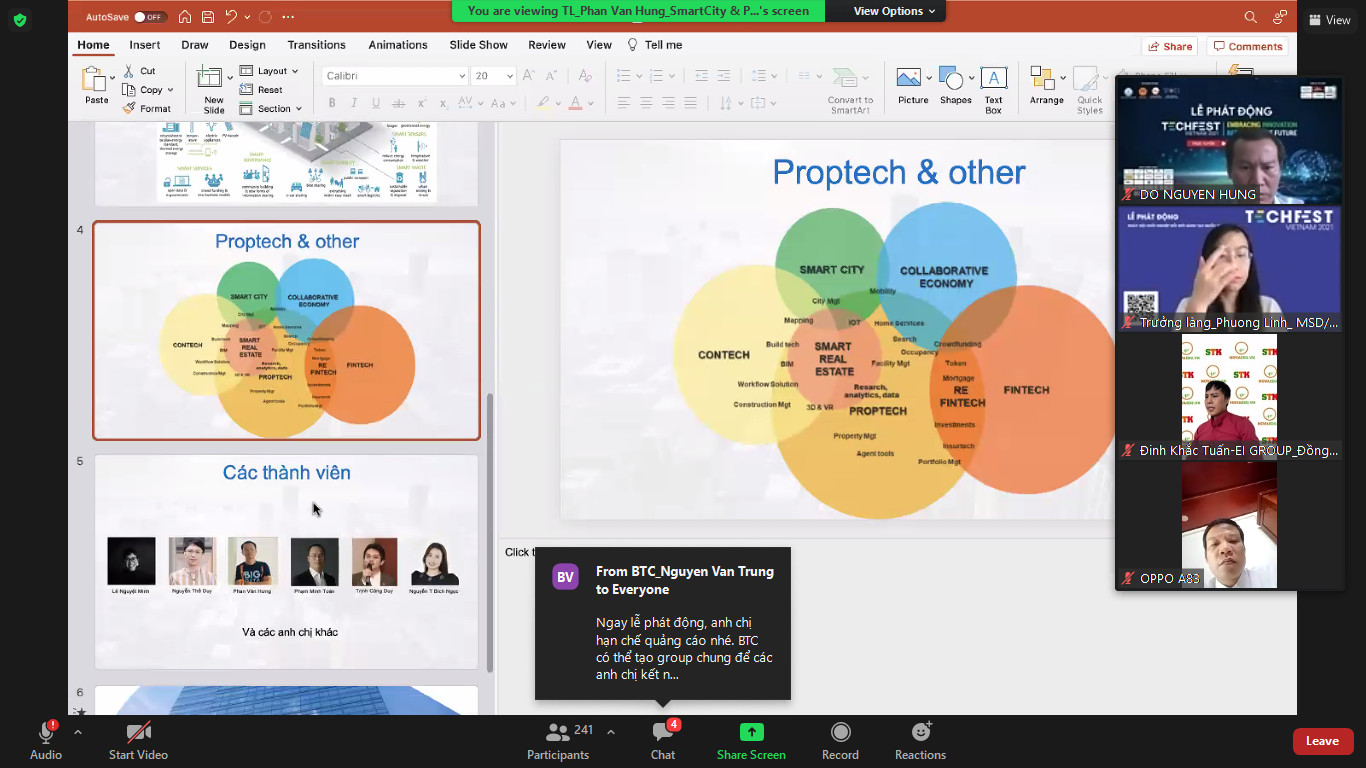Screen dimensions: 1366x768
Task: Click the Save icon in title bar
Action: pyautogui.click(x=208, y=17)
